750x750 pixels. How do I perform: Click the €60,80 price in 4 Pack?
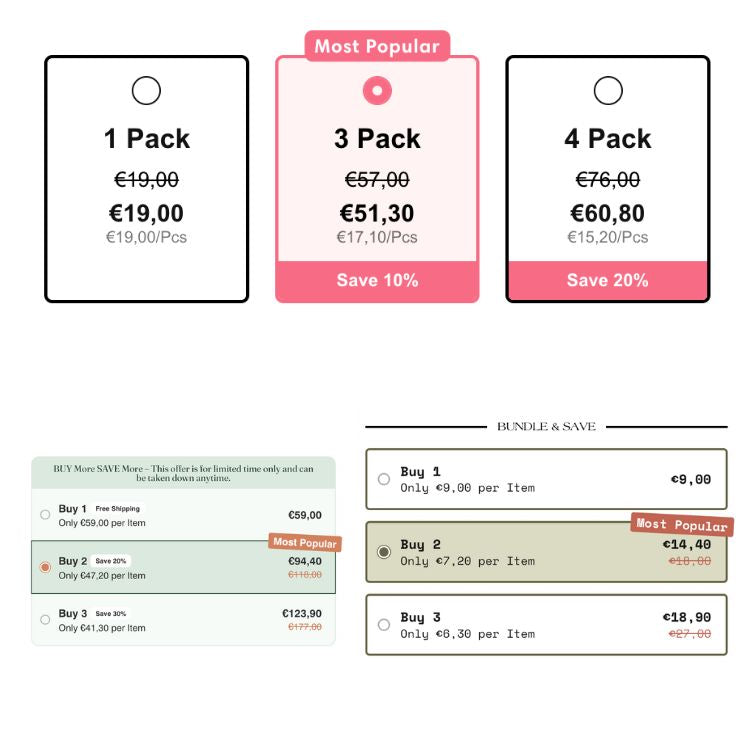pyautogui.click(x=608, y=213)
